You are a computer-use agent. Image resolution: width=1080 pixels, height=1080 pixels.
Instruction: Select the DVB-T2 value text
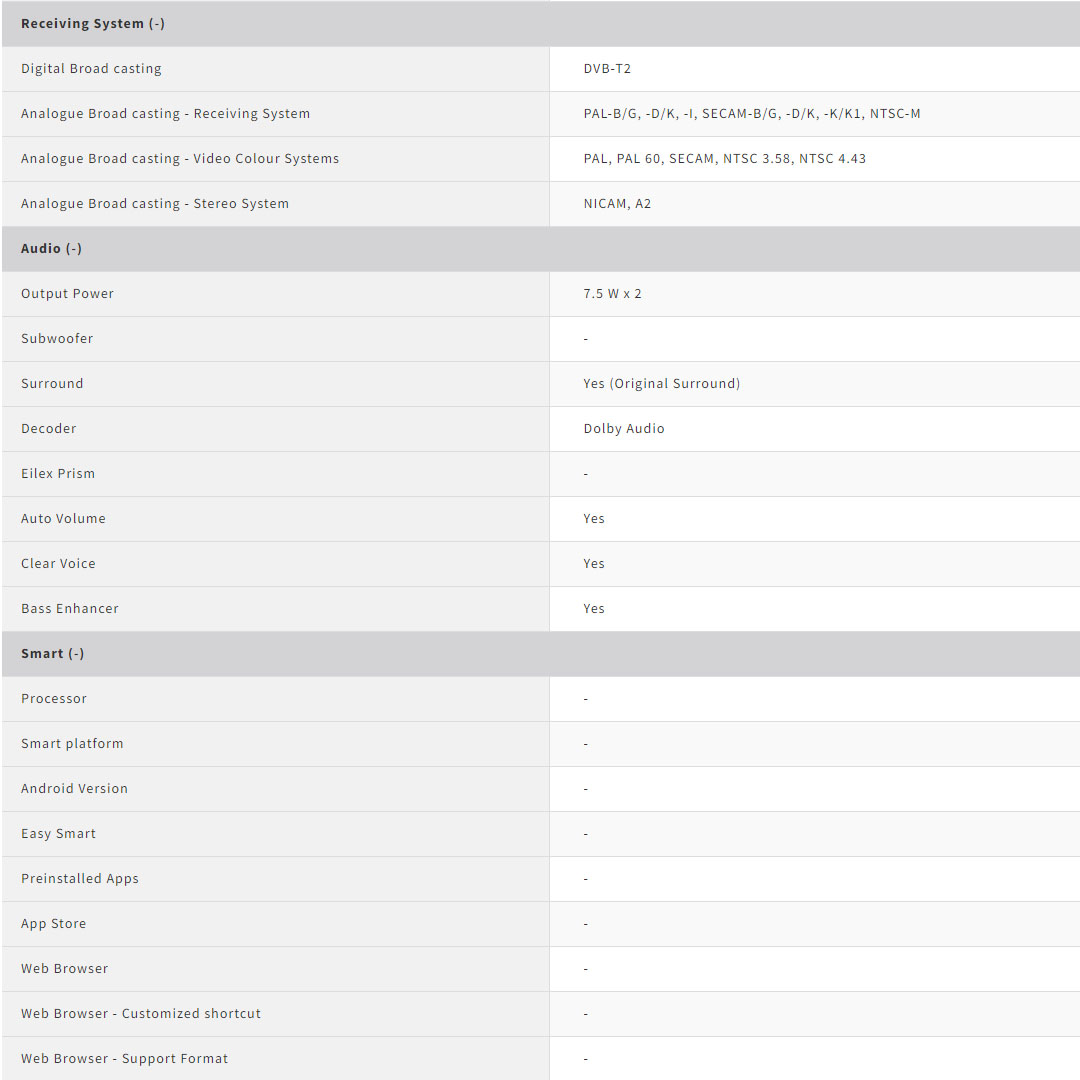pyautogui.click(x=607, y=69)
